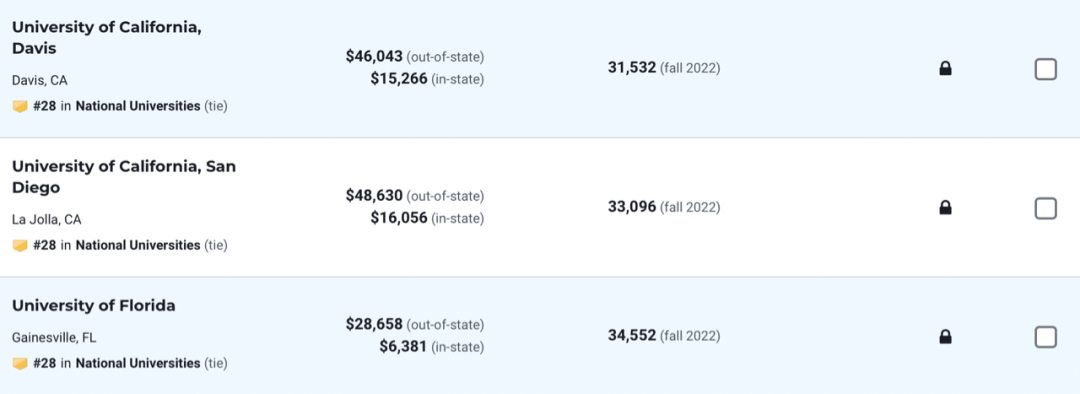Tick the University of Florida compare checkbox
The width and height of the screenshot is (1080, 394).
click(x=1046, y=337)
